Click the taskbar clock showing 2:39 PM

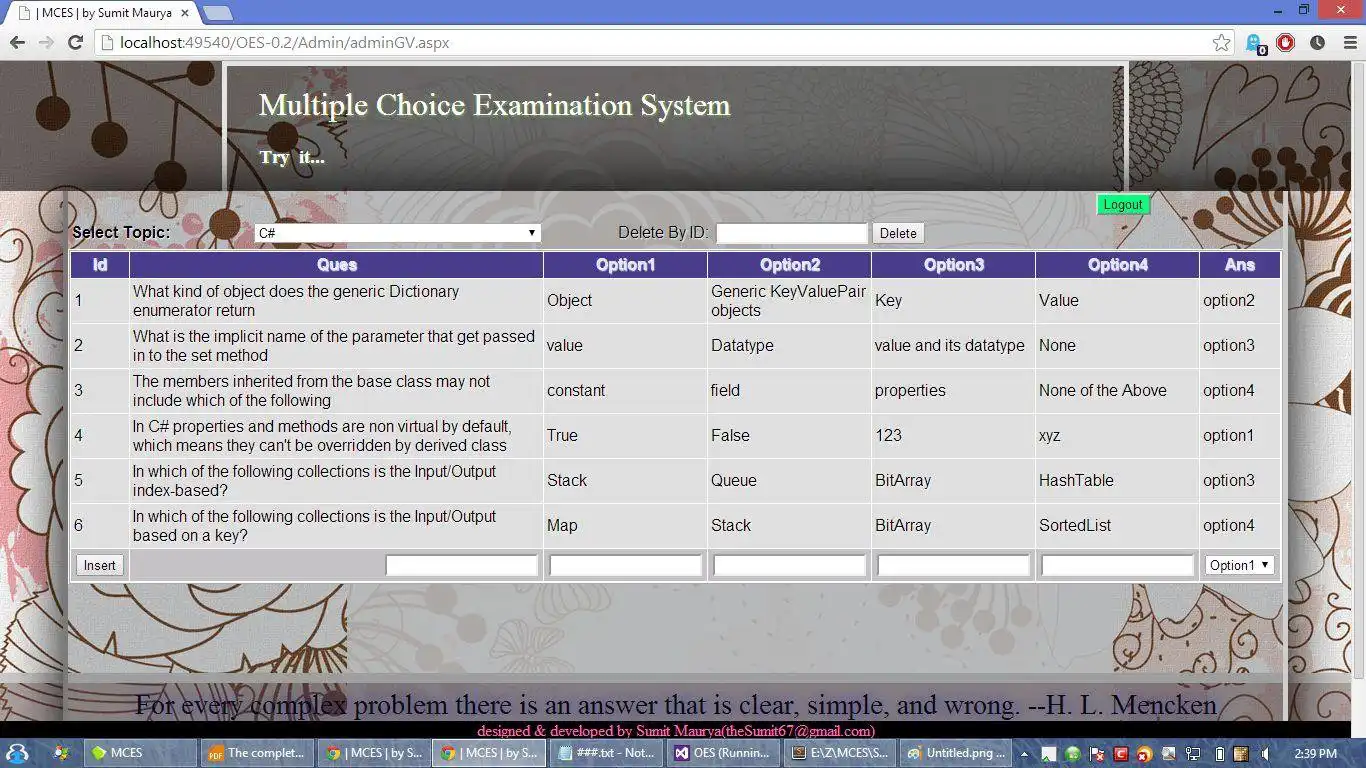pyautogui.click(x=1315, y=753)
